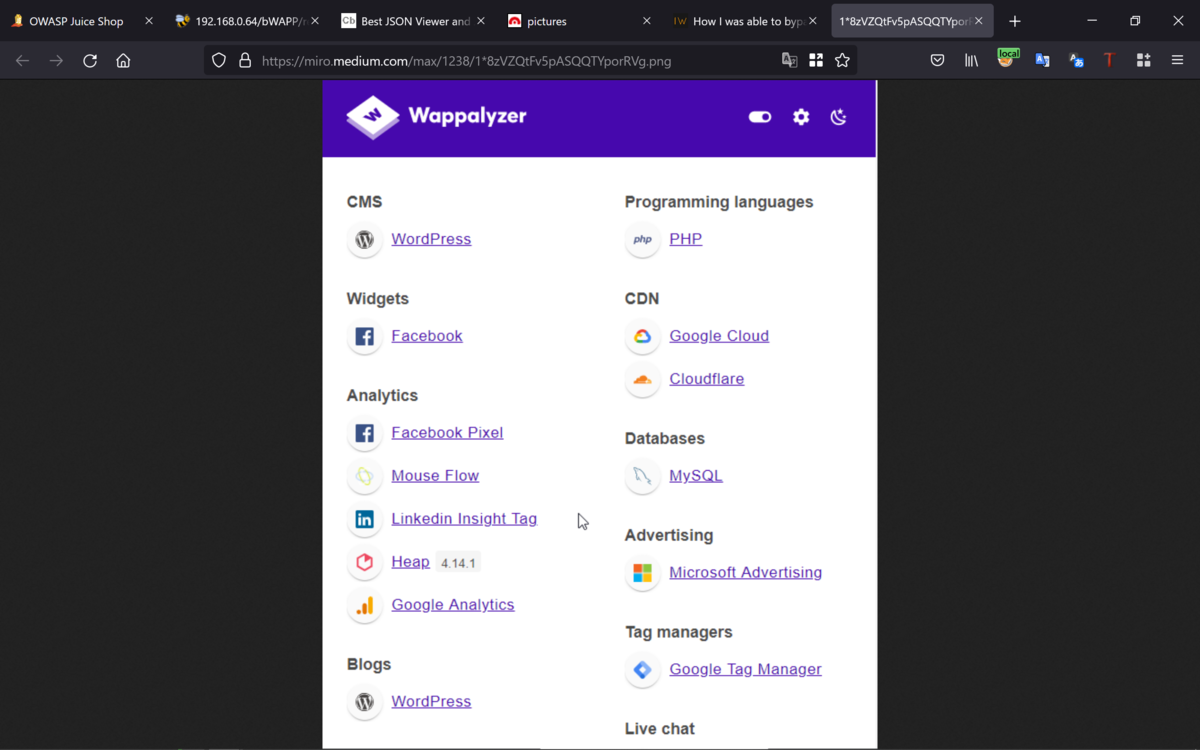Open the Cloudflare link

point(707,379)
